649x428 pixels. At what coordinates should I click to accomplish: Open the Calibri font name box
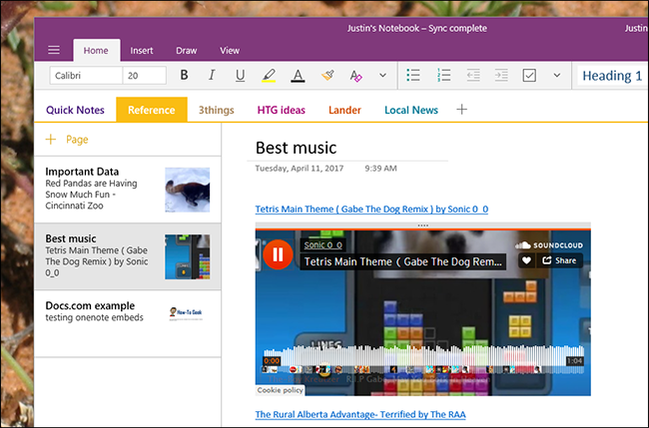pyautogui.click(x=85, y=75)
